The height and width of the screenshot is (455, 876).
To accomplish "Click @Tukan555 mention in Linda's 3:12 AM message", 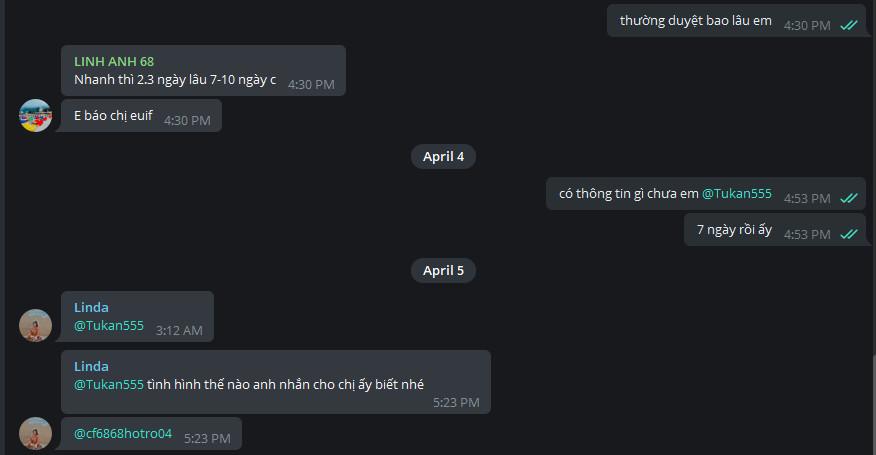I will tap(109, 326).
